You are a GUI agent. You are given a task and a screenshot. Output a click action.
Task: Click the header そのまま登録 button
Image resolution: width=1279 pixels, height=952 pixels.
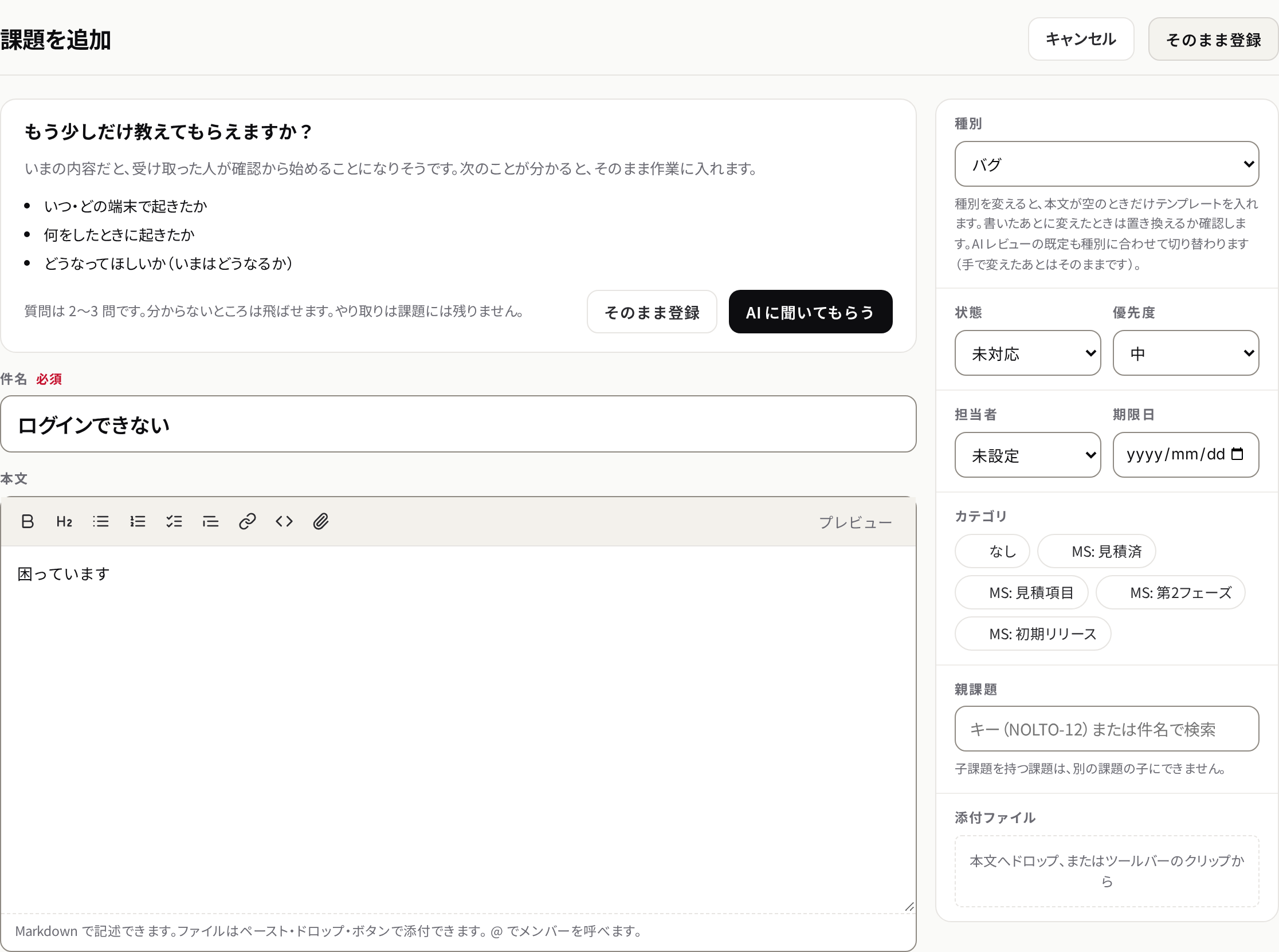click(x=1213, y=39)
